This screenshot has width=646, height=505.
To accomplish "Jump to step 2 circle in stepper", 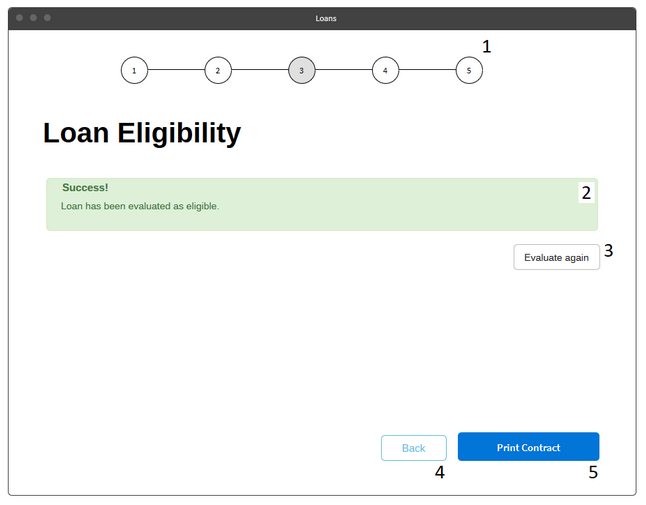I will (x=218, y=70).
